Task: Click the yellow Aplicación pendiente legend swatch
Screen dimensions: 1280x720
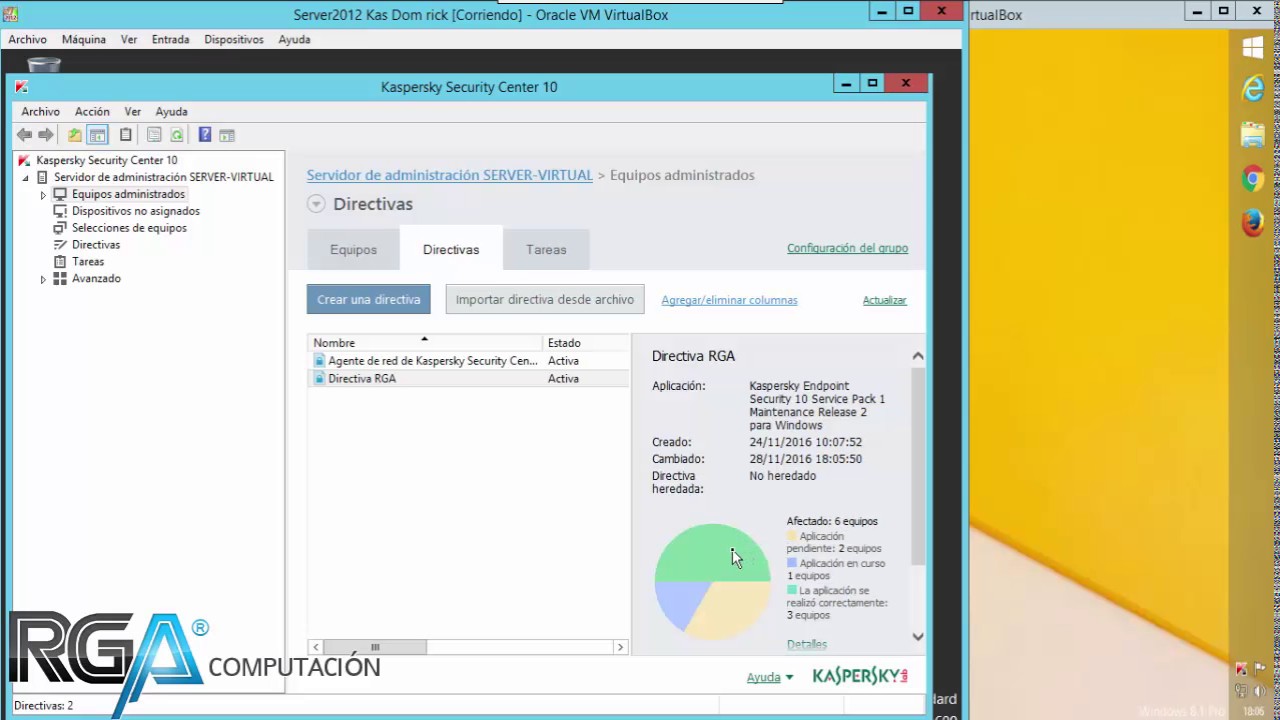Action: [x=792, y=537]
